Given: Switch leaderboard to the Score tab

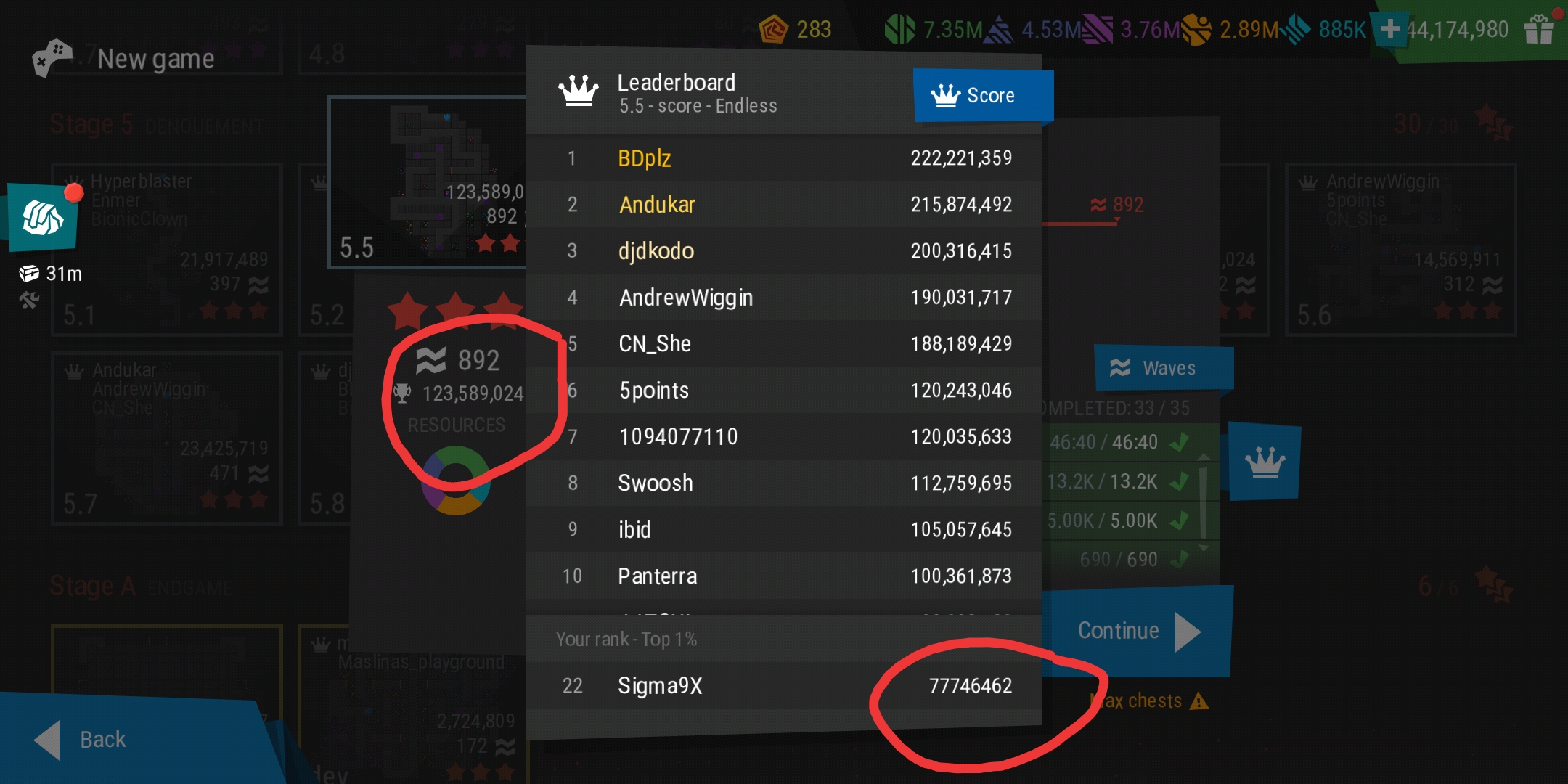Looking at the screenshot, I should point(983,95).
